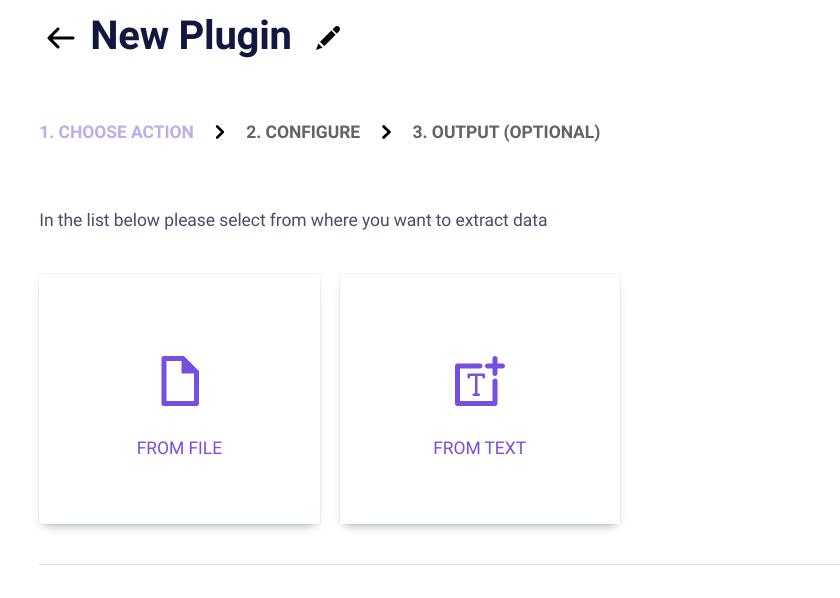Viewport: 840px width, 598px height.
Task: Click the word "(OPTIONAL)" in step three
Action: coord(555,132)
